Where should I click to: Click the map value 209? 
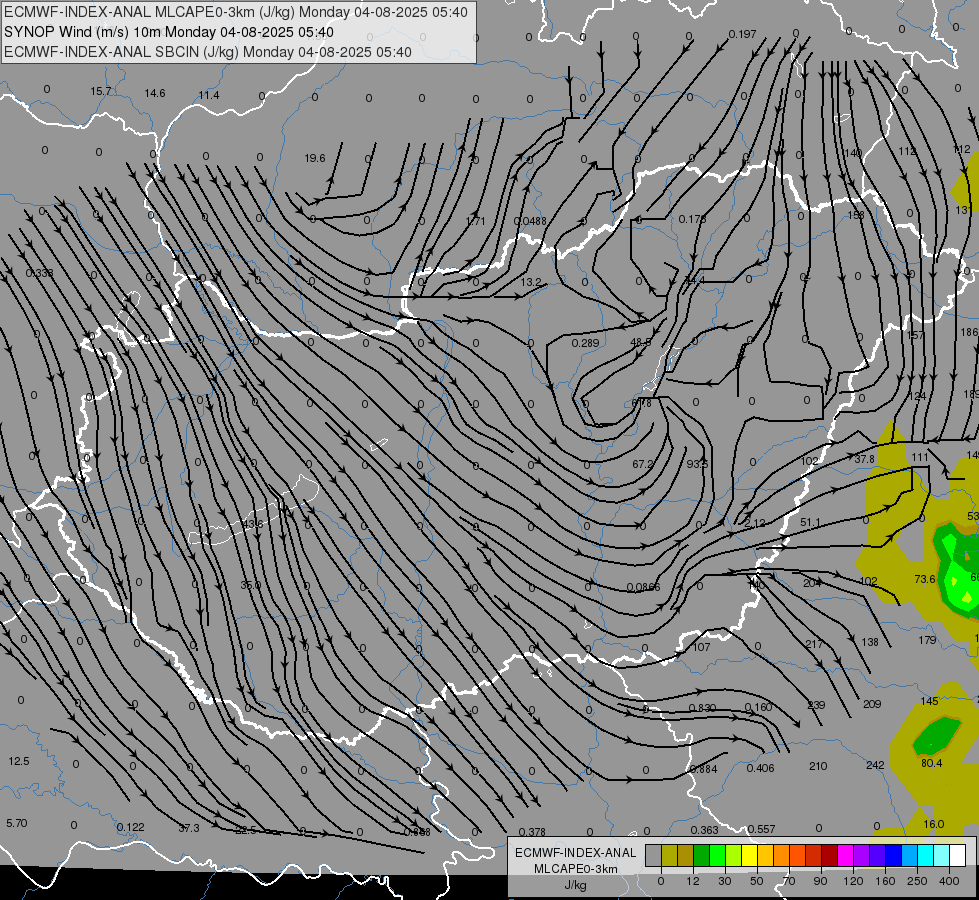(872, 704)
